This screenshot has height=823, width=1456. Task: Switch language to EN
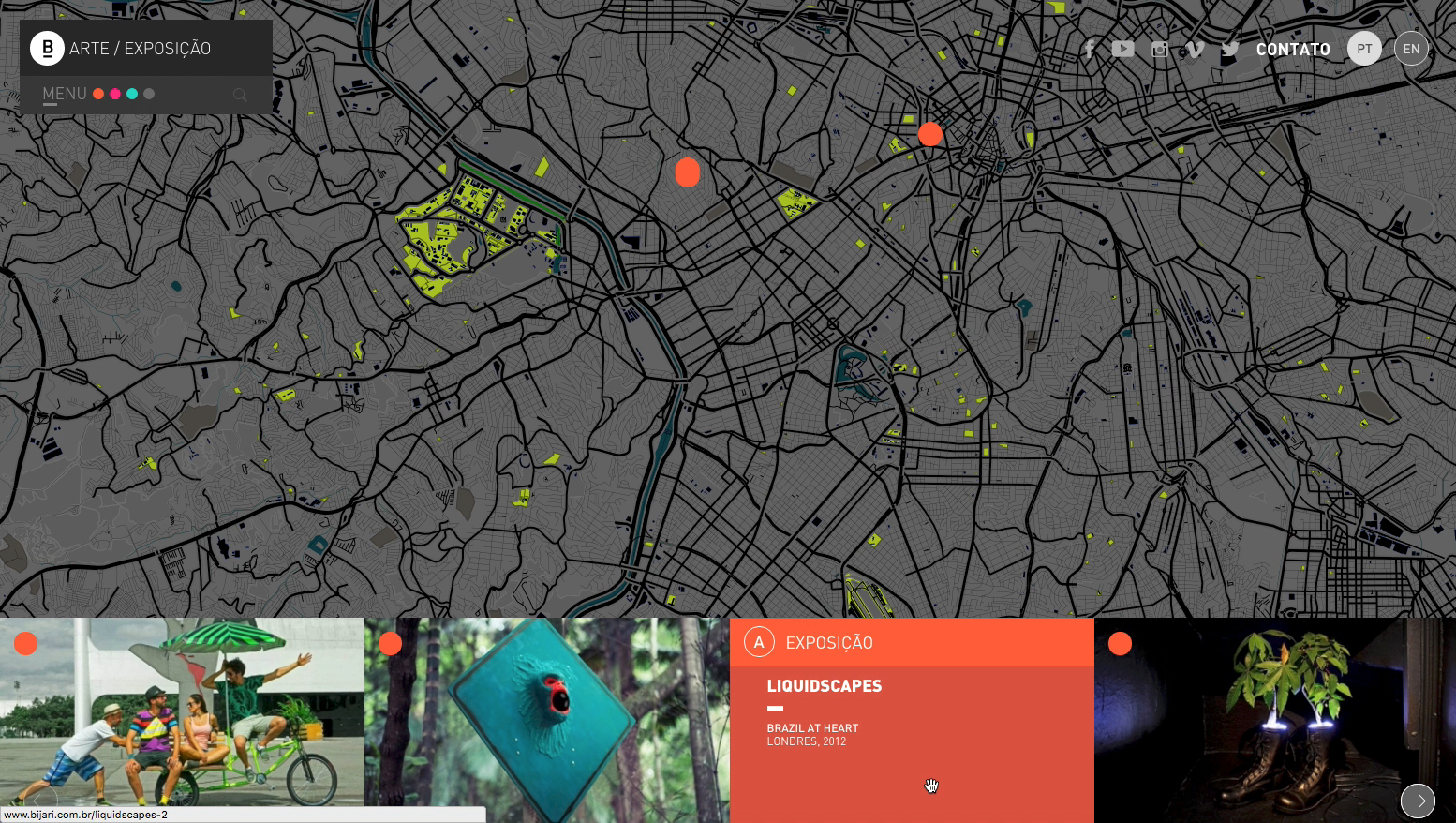1411,49
